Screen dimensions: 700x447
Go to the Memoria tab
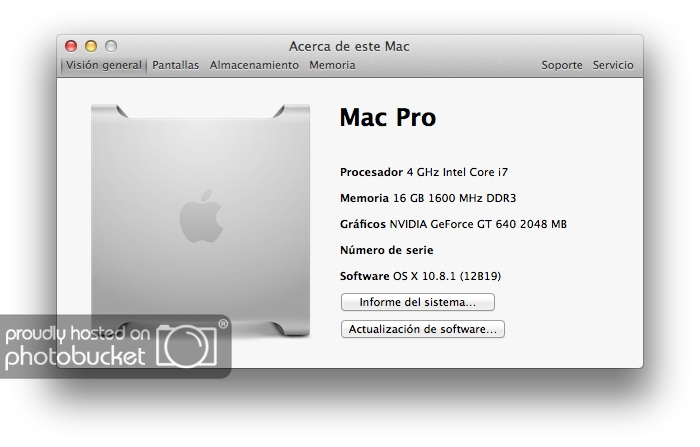point(332,65)
